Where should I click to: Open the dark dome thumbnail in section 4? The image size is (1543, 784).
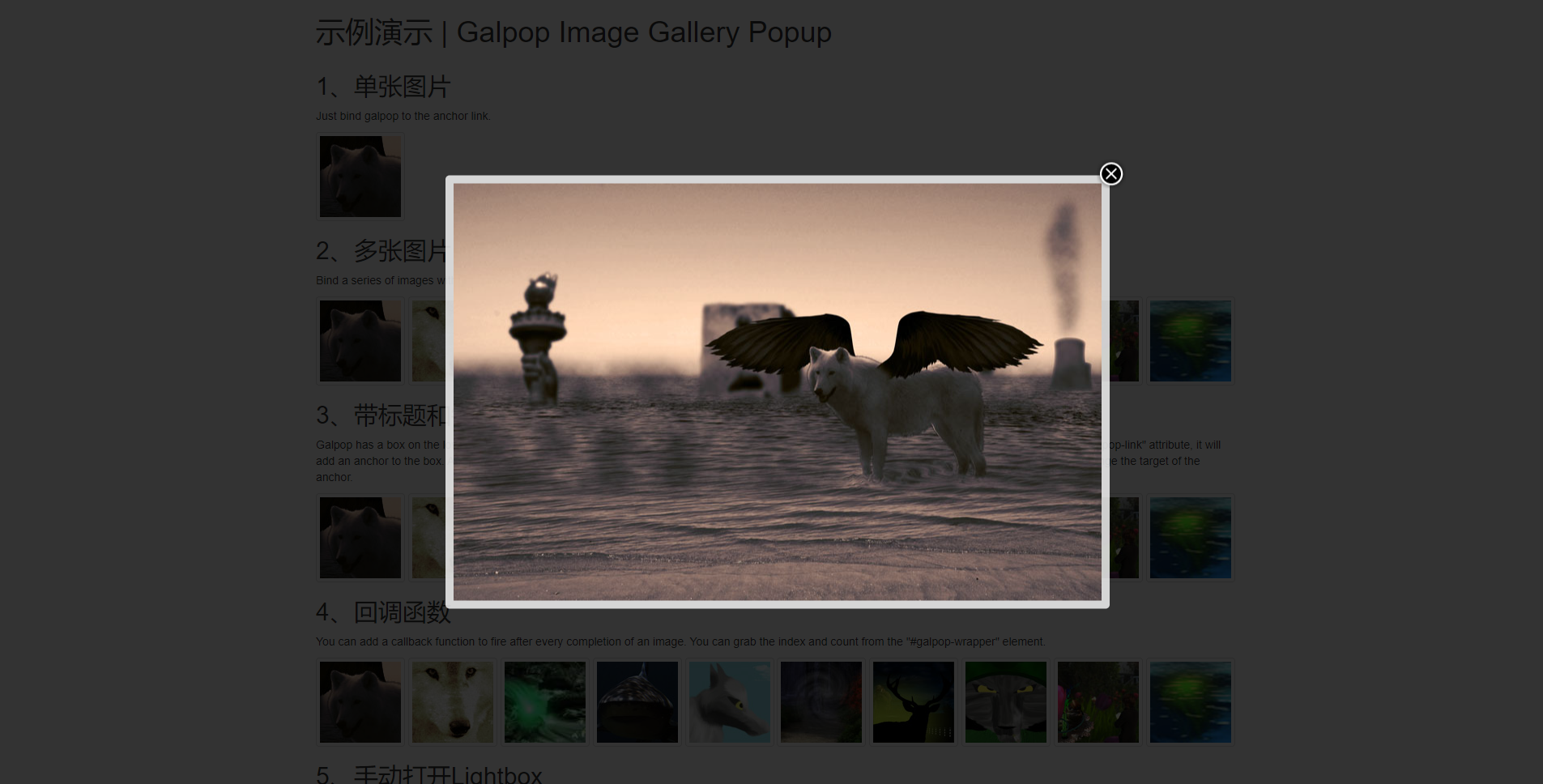point(637,702)
